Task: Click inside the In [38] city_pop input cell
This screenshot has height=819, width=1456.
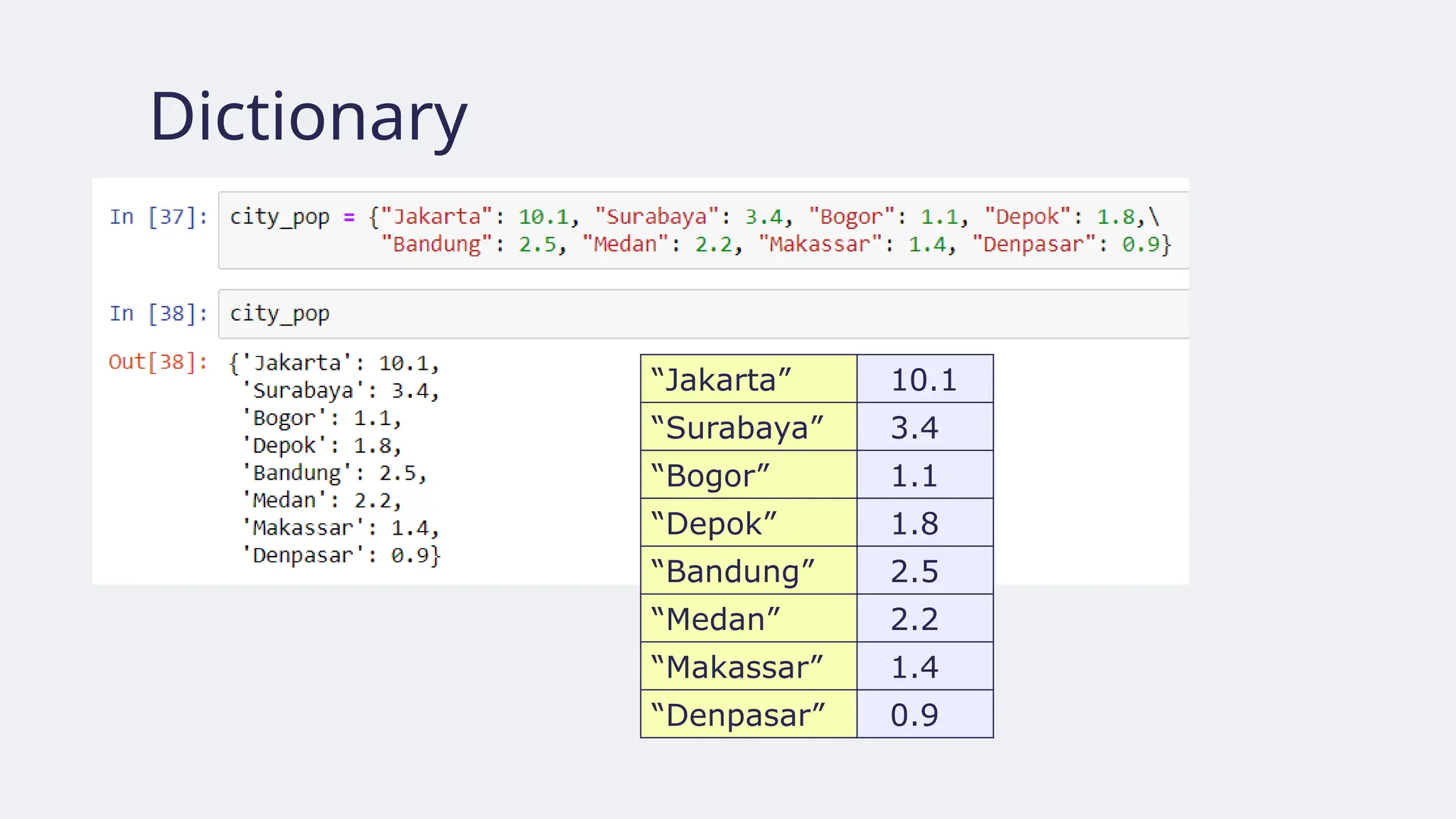Action: click(703, 314)
